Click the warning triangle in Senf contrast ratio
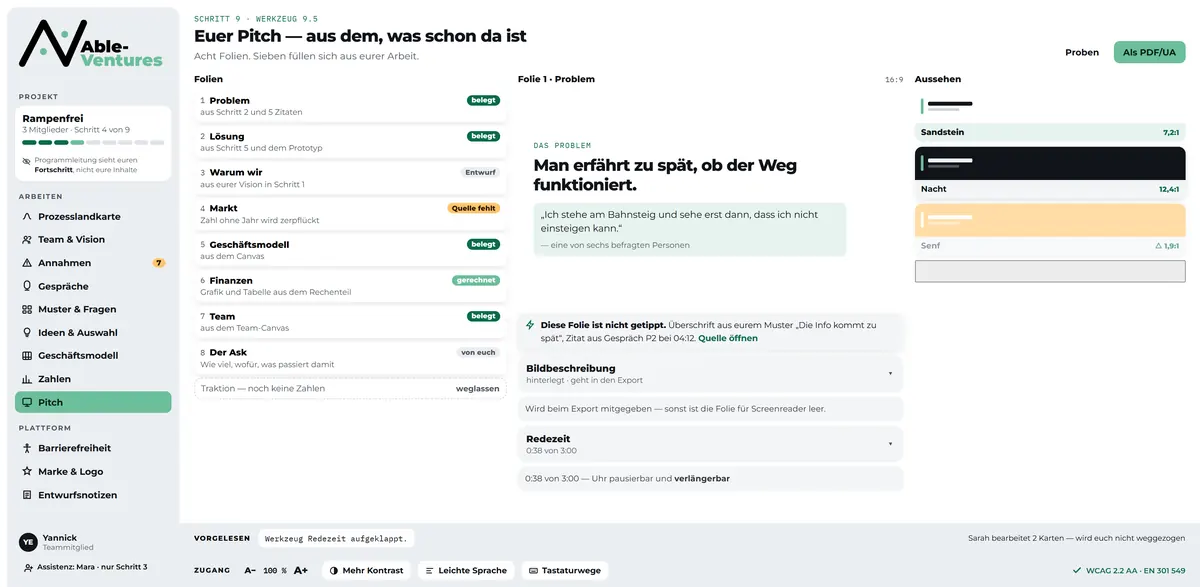1200x587 pixels. (1158, 245)
